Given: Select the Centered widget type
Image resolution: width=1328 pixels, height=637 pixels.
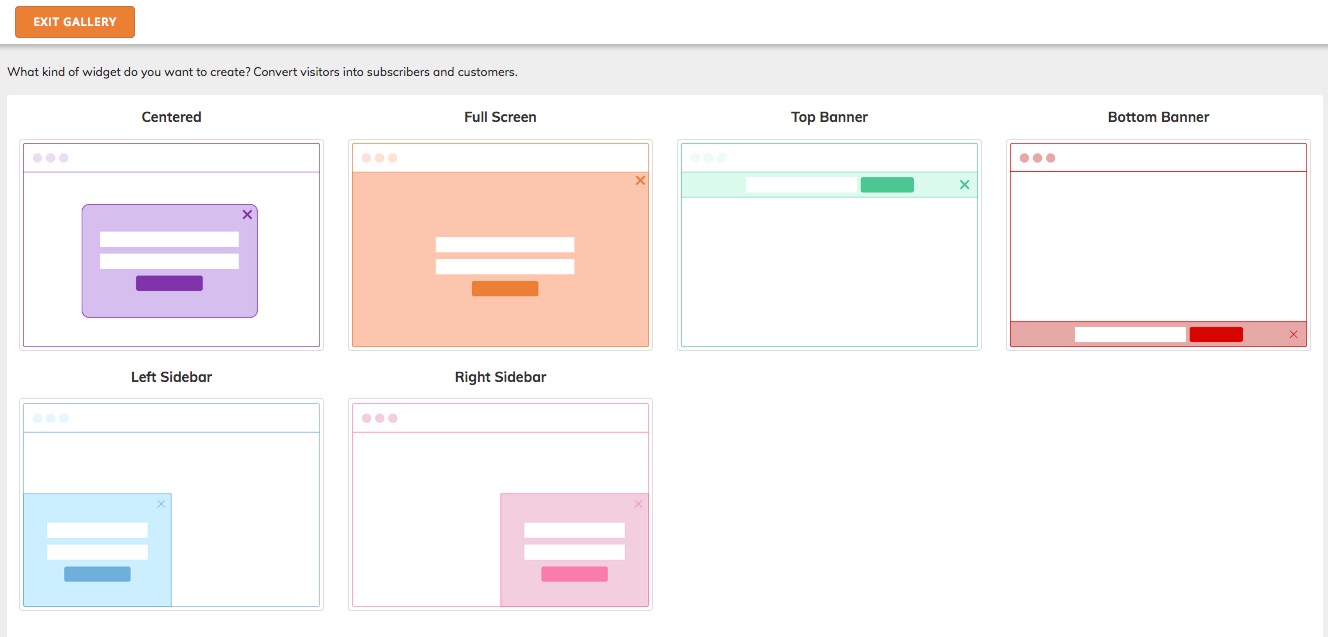Looking at the screenshot, I should 171,245.
